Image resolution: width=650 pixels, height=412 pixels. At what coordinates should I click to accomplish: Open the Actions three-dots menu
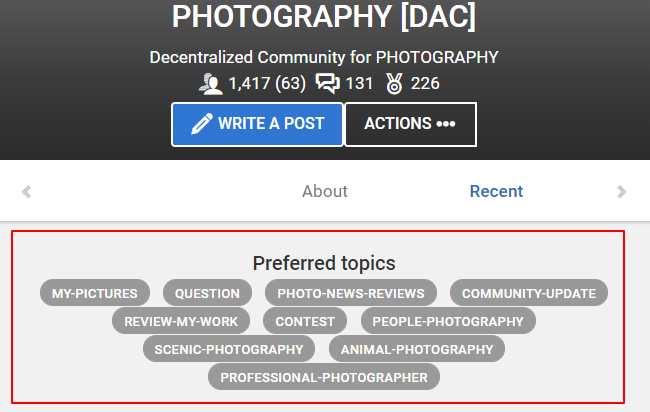pyautogui.click(x=410, y=124)
